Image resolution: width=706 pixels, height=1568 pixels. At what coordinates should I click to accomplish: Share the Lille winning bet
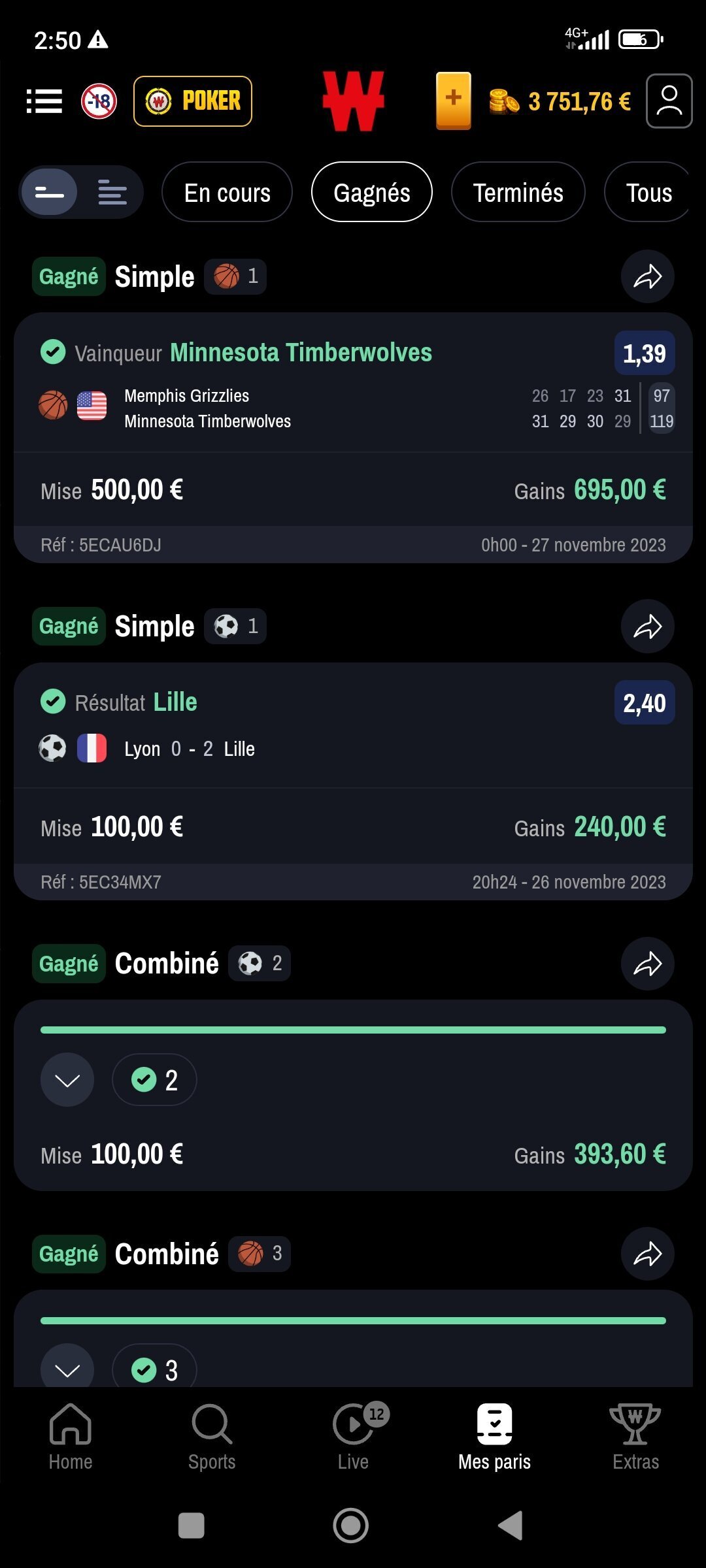pyautogui.click(x=647, y=627)
